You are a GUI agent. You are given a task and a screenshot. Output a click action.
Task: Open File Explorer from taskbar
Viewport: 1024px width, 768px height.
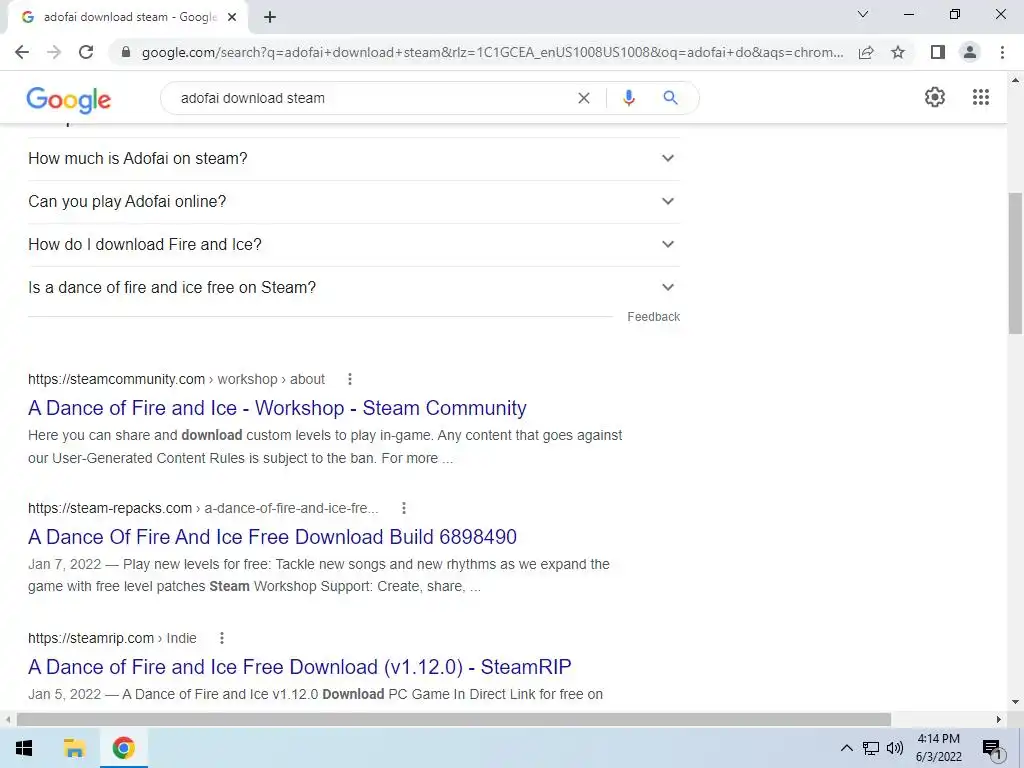tap(74, 748)
